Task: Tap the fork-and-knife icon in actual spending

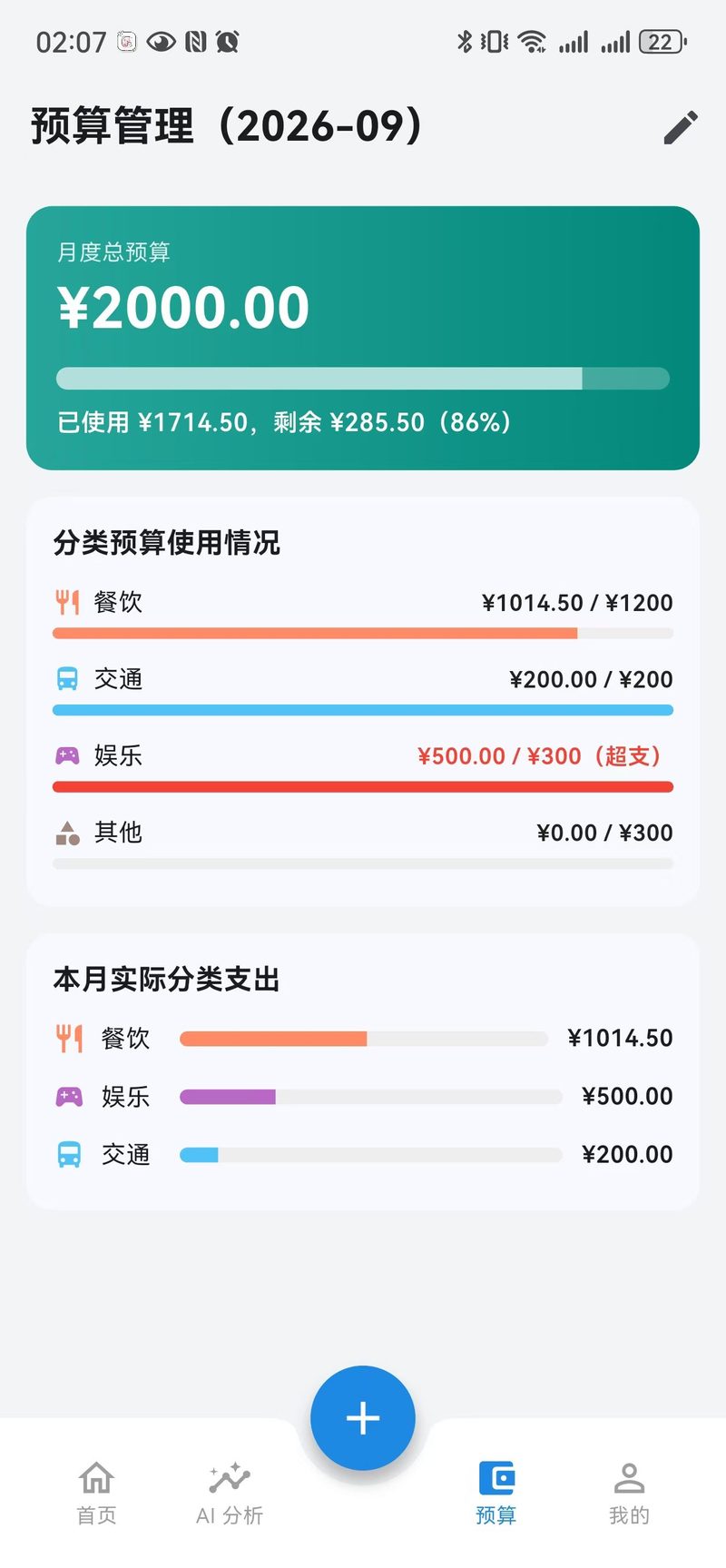Action: coord(69,1038)
